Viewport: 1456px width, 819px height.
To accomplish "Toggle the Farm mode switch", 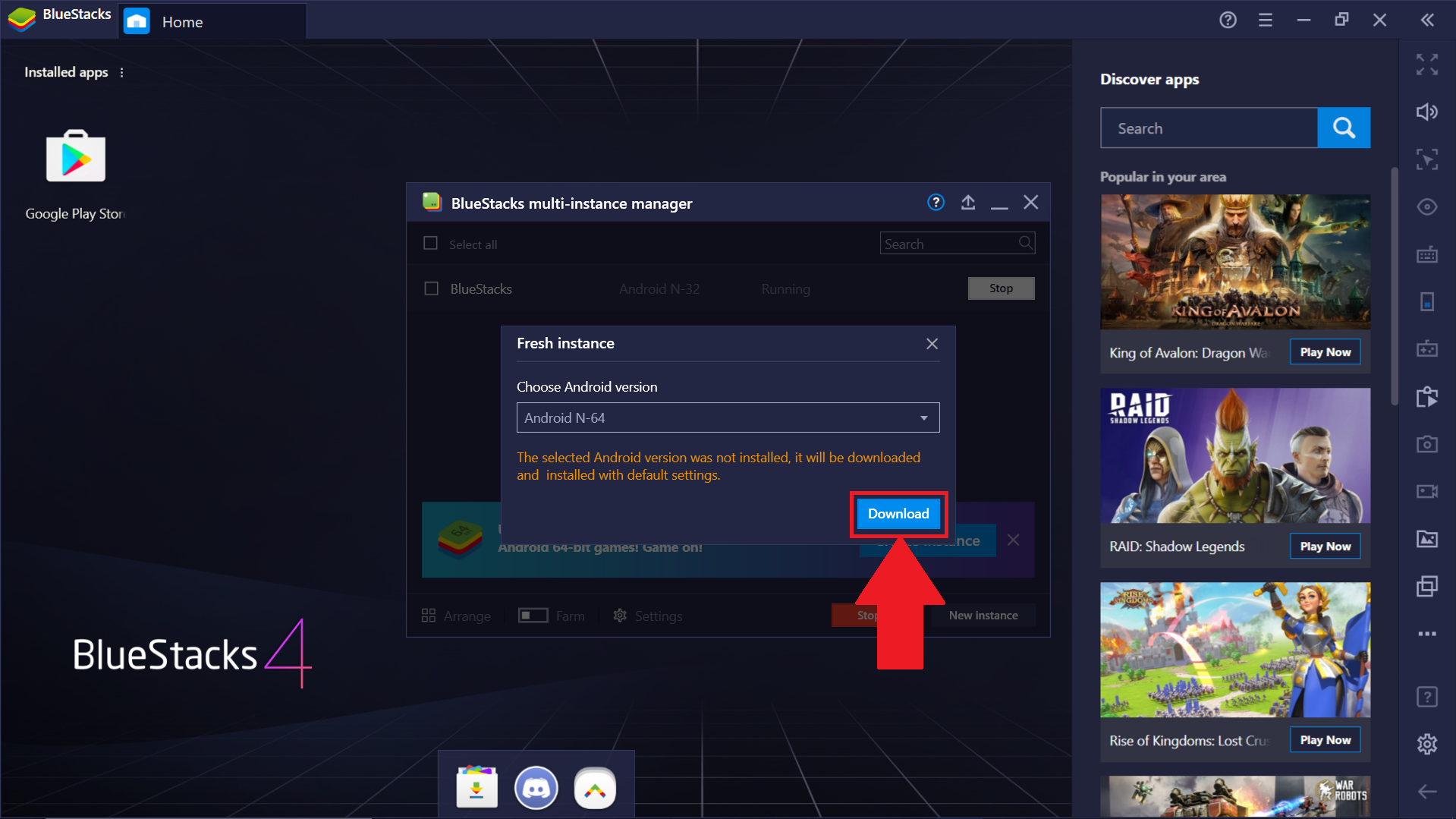I will (x=533, y=616).
